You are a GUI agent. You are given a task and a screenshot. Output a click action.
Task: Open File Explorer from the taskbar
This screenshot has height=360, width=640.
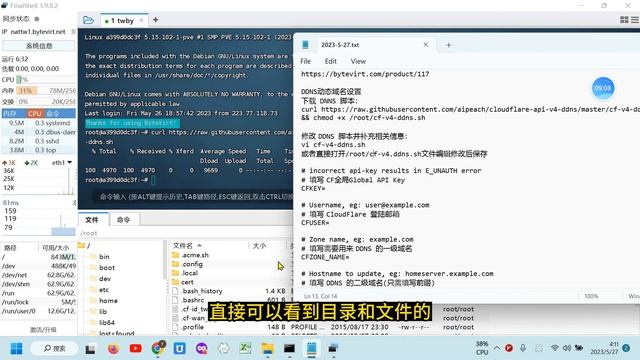[267, 349]
